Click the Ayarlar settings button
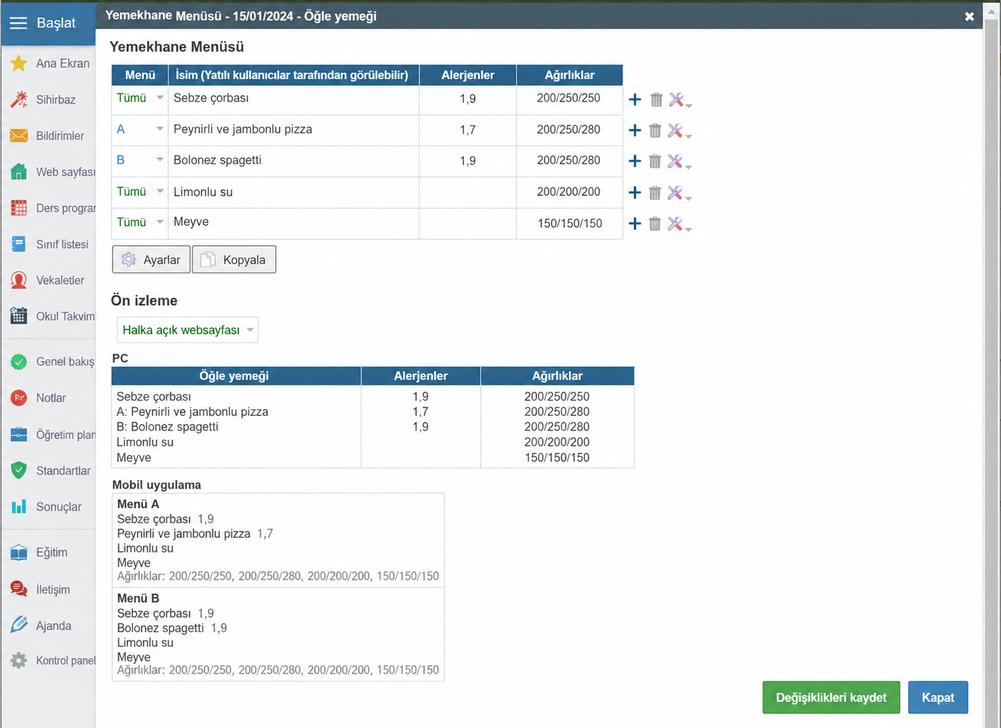The image size is (1001, 728). pyautogui.click(x=151, y=260)
